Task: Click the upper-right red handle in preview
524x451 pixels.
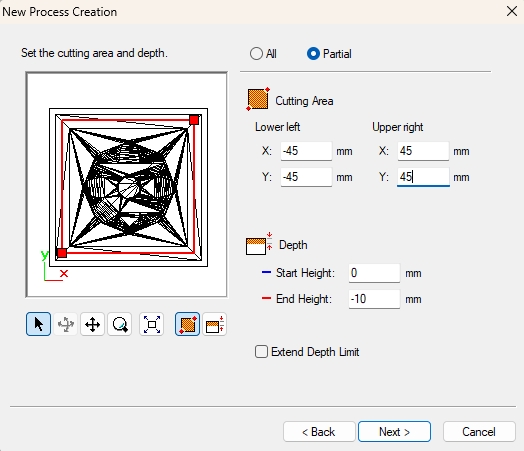Action: pyautogui.click(x=194, y=120)
